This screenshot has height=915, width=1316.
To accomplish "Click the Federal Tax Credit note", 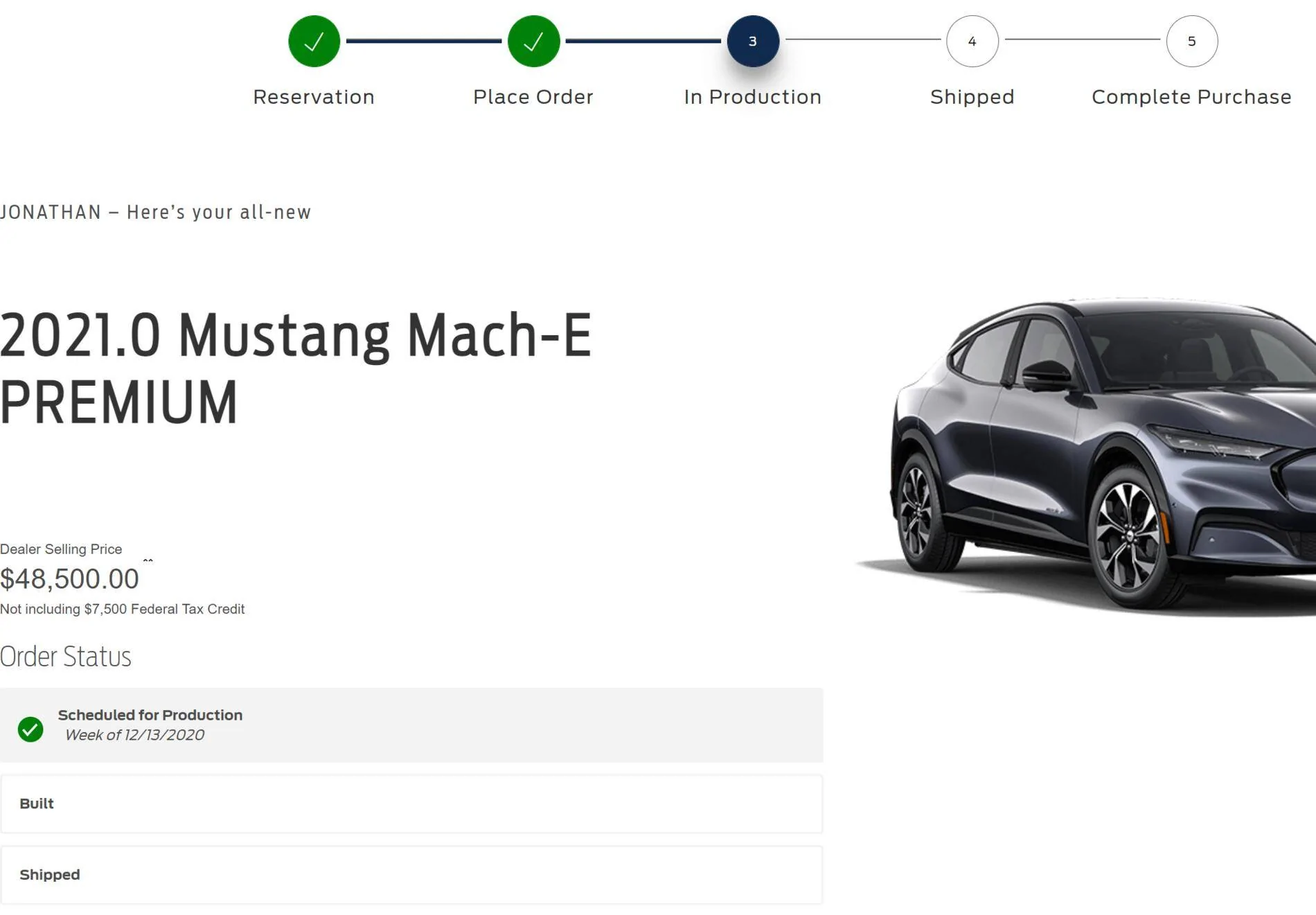I will 122,610.
